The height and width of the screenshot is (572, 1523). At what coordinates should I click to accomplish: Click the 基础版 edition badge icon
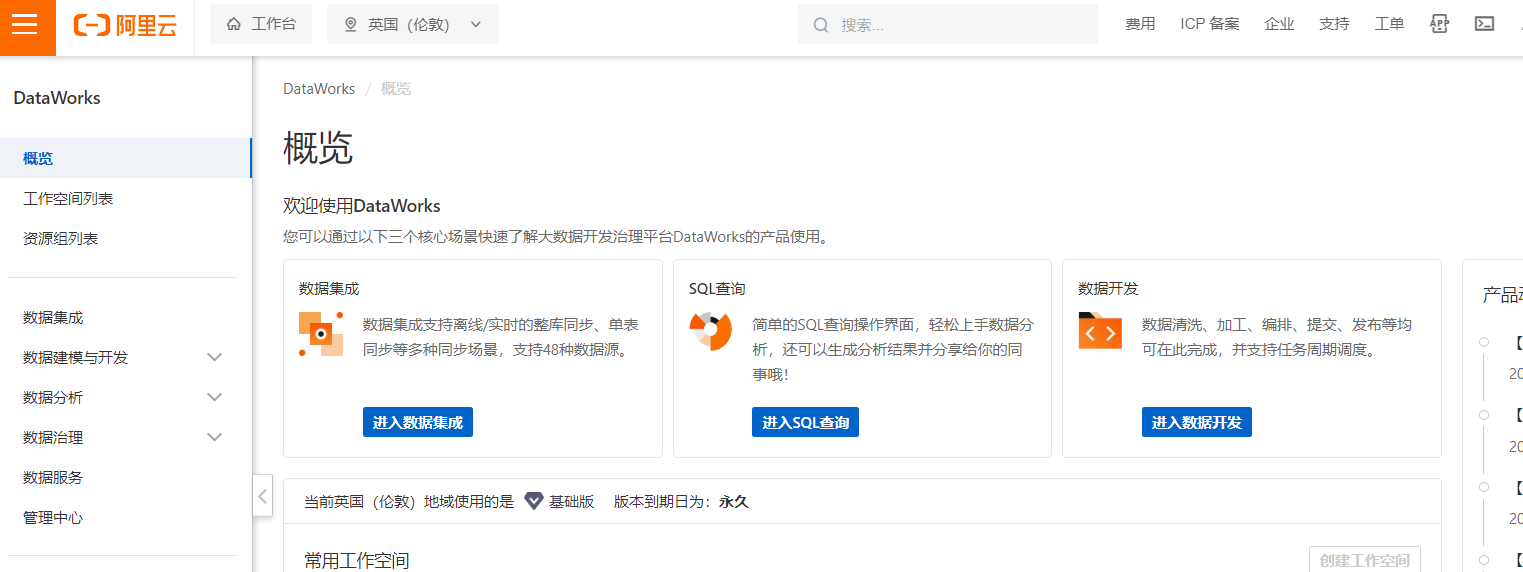point(534,501)
